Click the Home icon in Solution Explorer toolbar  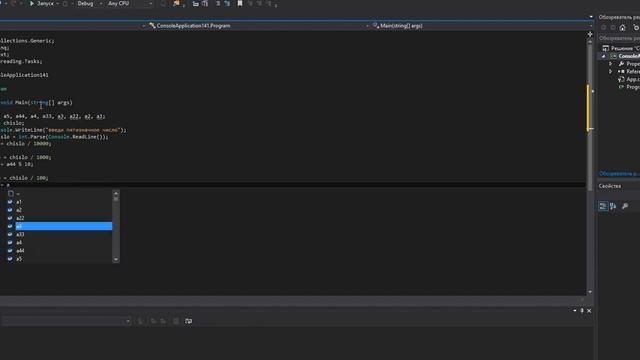[622, 28]
